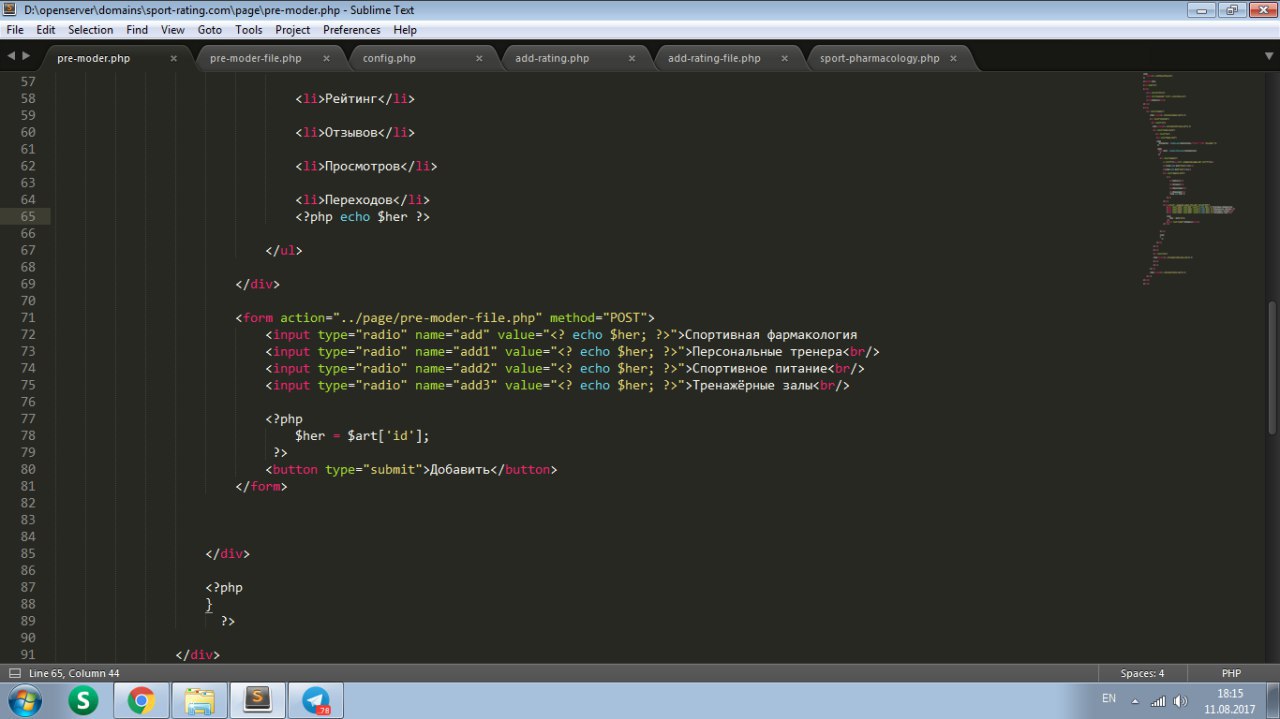
Task: Show hidden system tray icons
Action: pos(1135,700)
